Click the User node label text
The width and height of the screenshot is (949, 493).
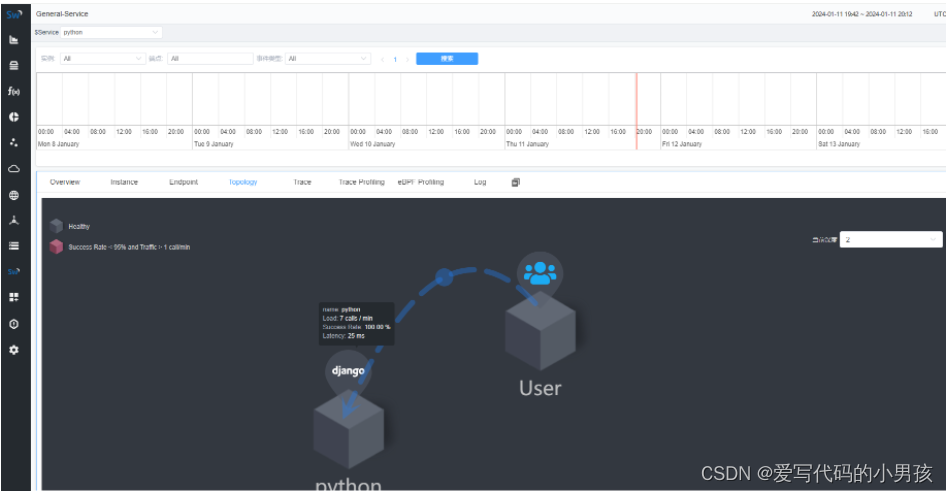coord(540,388)
